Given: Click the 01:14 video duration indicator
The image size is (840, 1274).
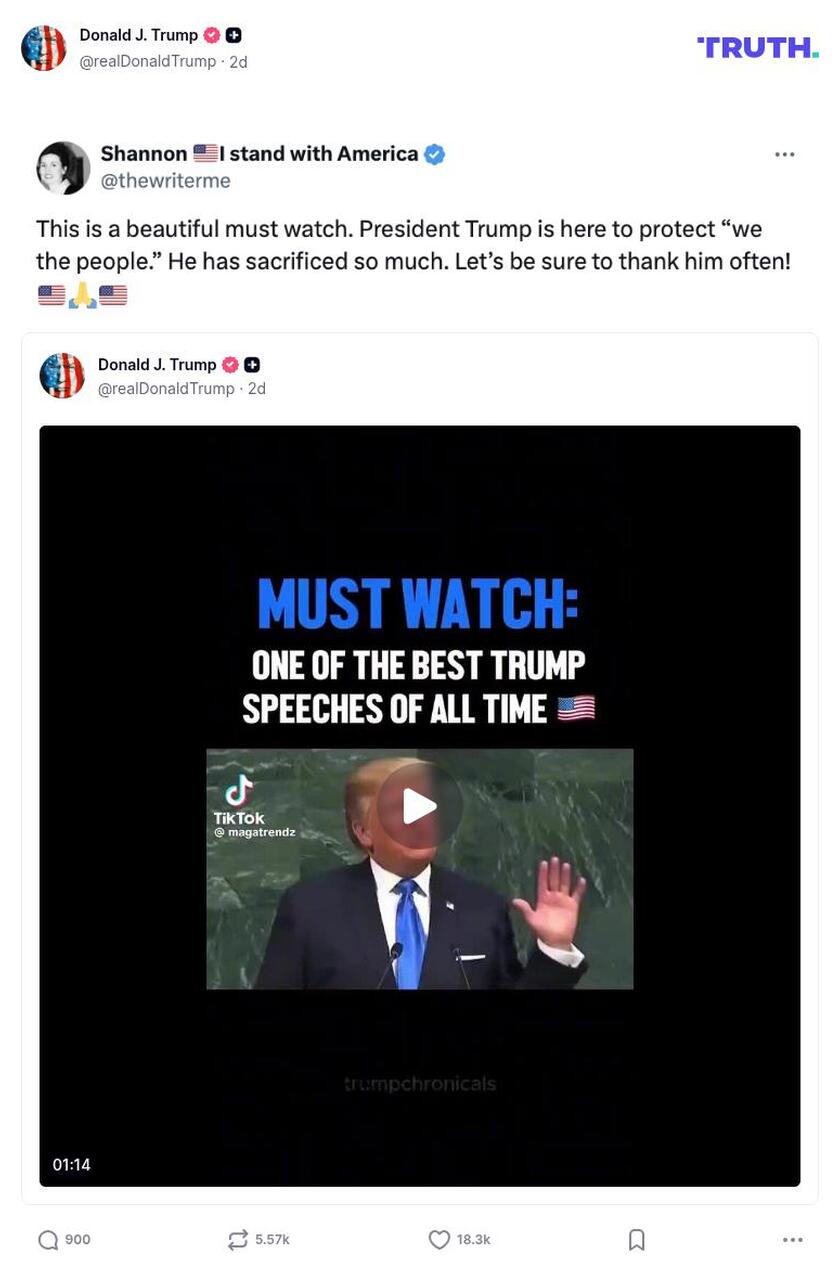Looking at the screenshot, I should [x=72, y=1163].
